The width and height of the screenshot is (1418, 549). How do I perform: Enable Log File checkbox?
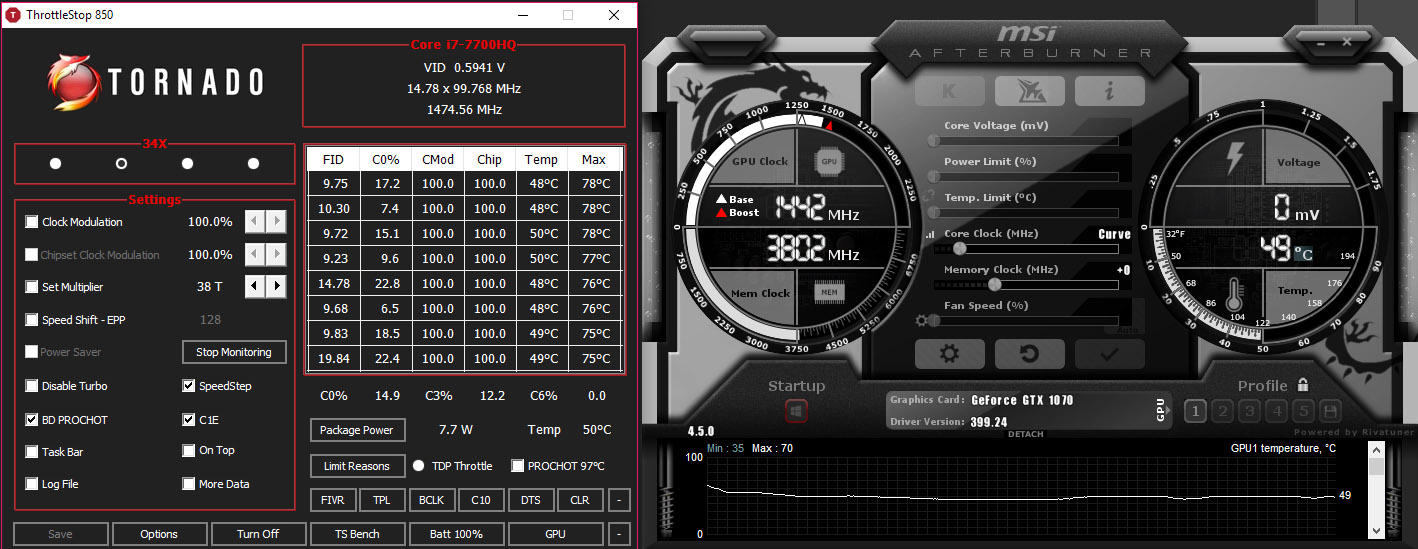32,484
